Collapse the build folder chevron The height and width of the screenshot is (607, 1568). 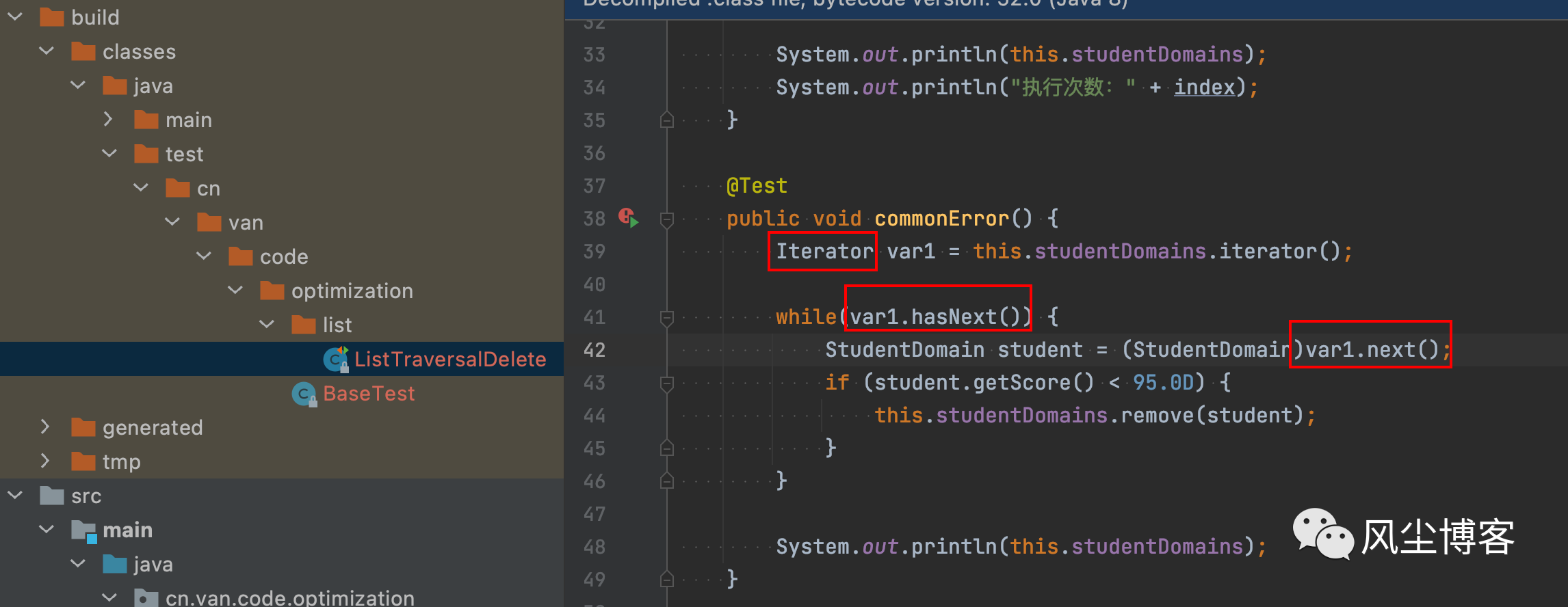[15, 16]
